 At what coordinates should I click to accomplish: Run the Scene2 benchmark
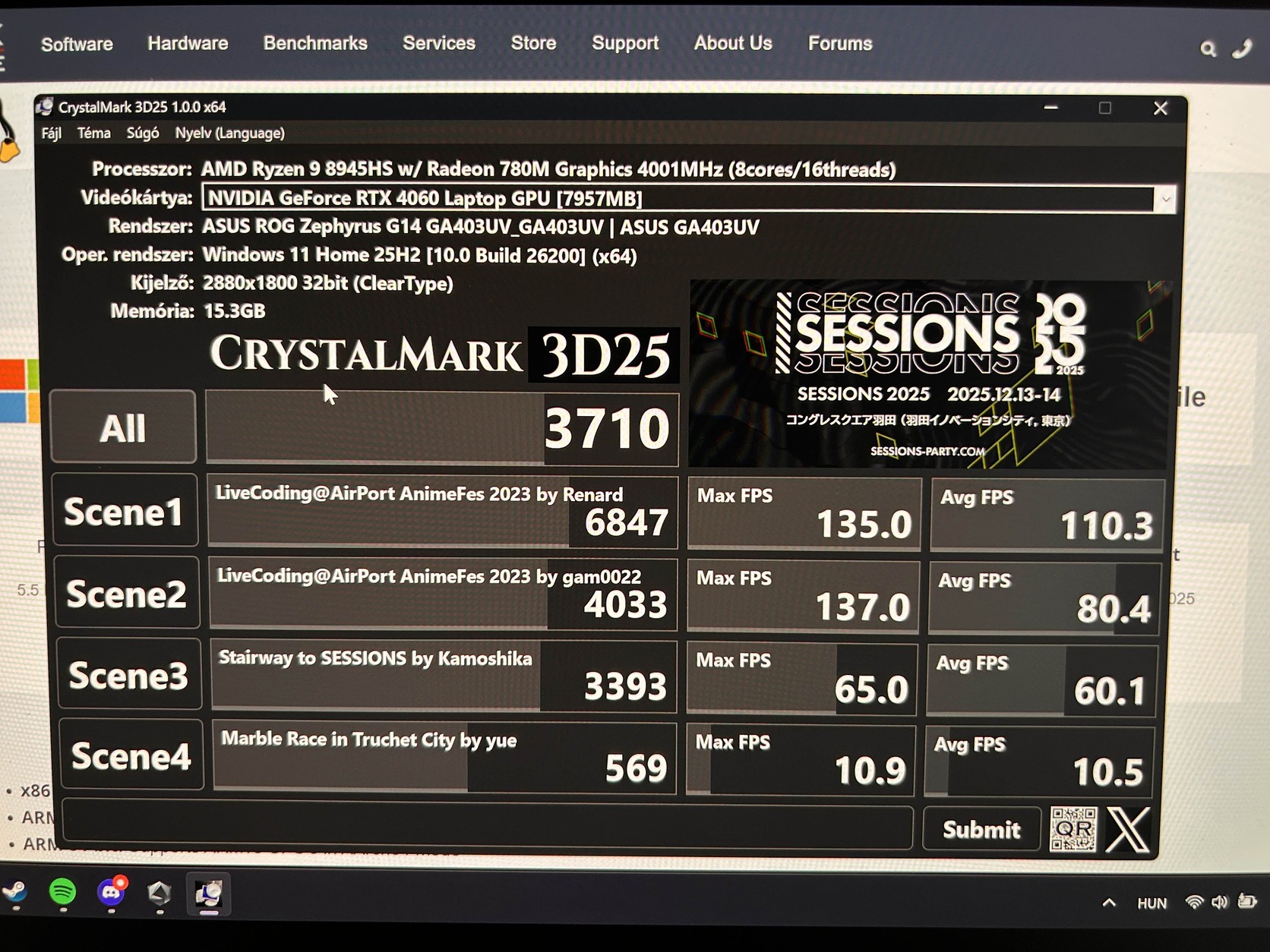coord(127,593)
